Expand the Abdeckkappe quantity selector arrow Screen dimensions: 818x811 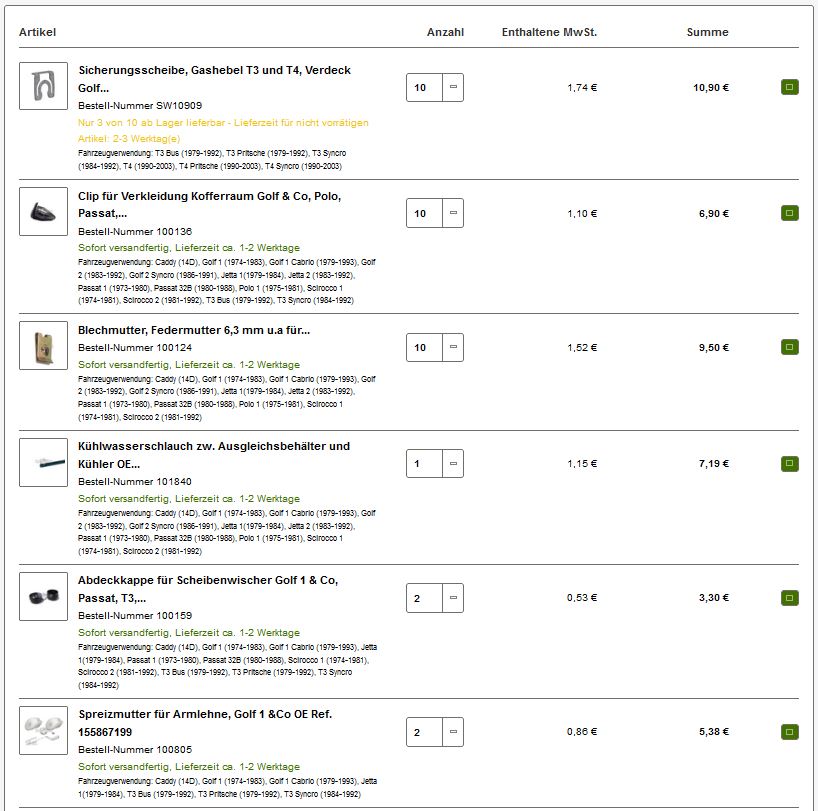point(453,598)
